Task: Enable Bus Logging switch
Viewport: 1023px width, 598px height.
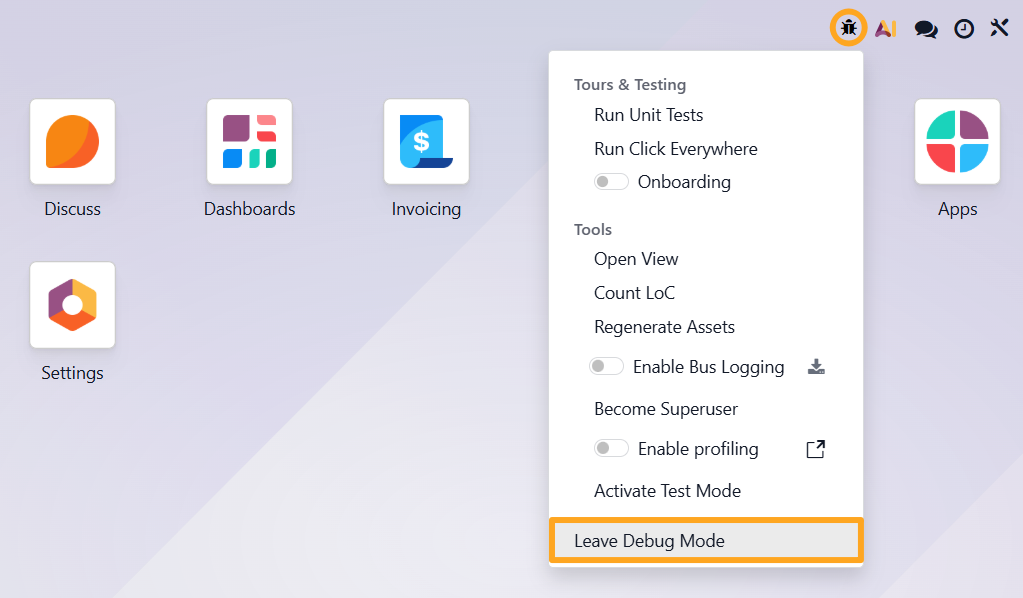Action: tap(606, 366)
